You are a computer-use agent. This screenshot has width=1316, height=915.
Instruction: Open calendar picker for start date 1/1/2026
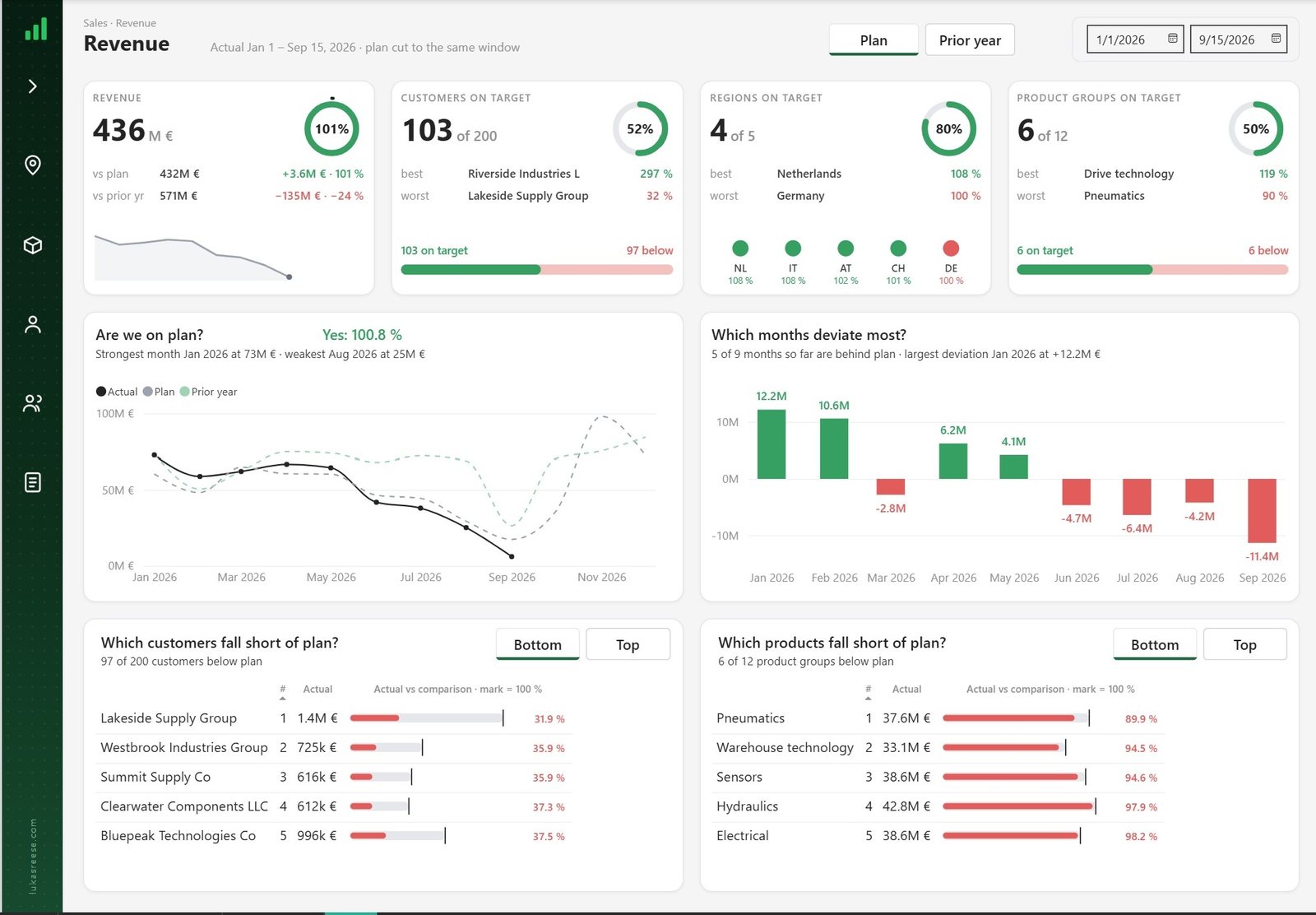[x=1172, y=39]
